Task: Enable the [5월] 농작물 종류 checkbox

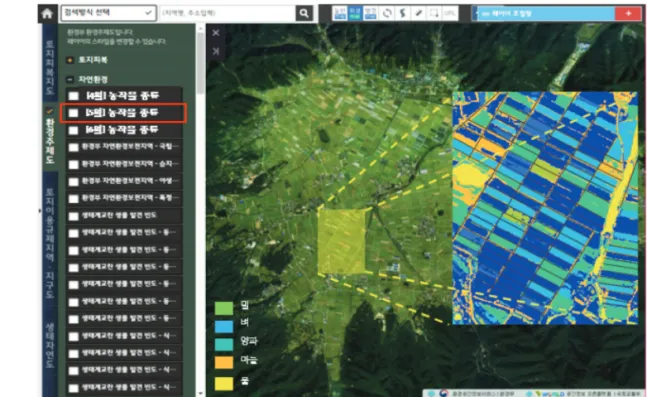Action: click(74, 113)
